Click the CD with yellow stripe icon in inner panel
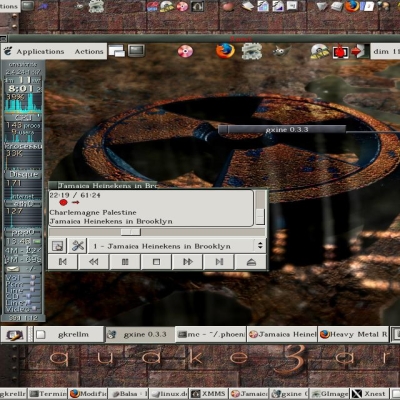The width and height of the screenshot is (400, 400). pyautogui.click(x=320, y=51)
